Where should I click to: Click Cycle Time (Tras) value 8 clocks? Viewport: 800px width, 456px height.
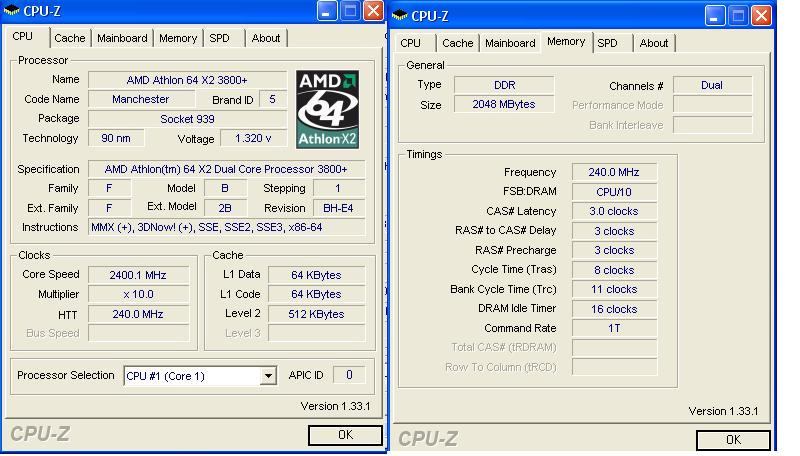pyautogui.click(x=614, y=270)
